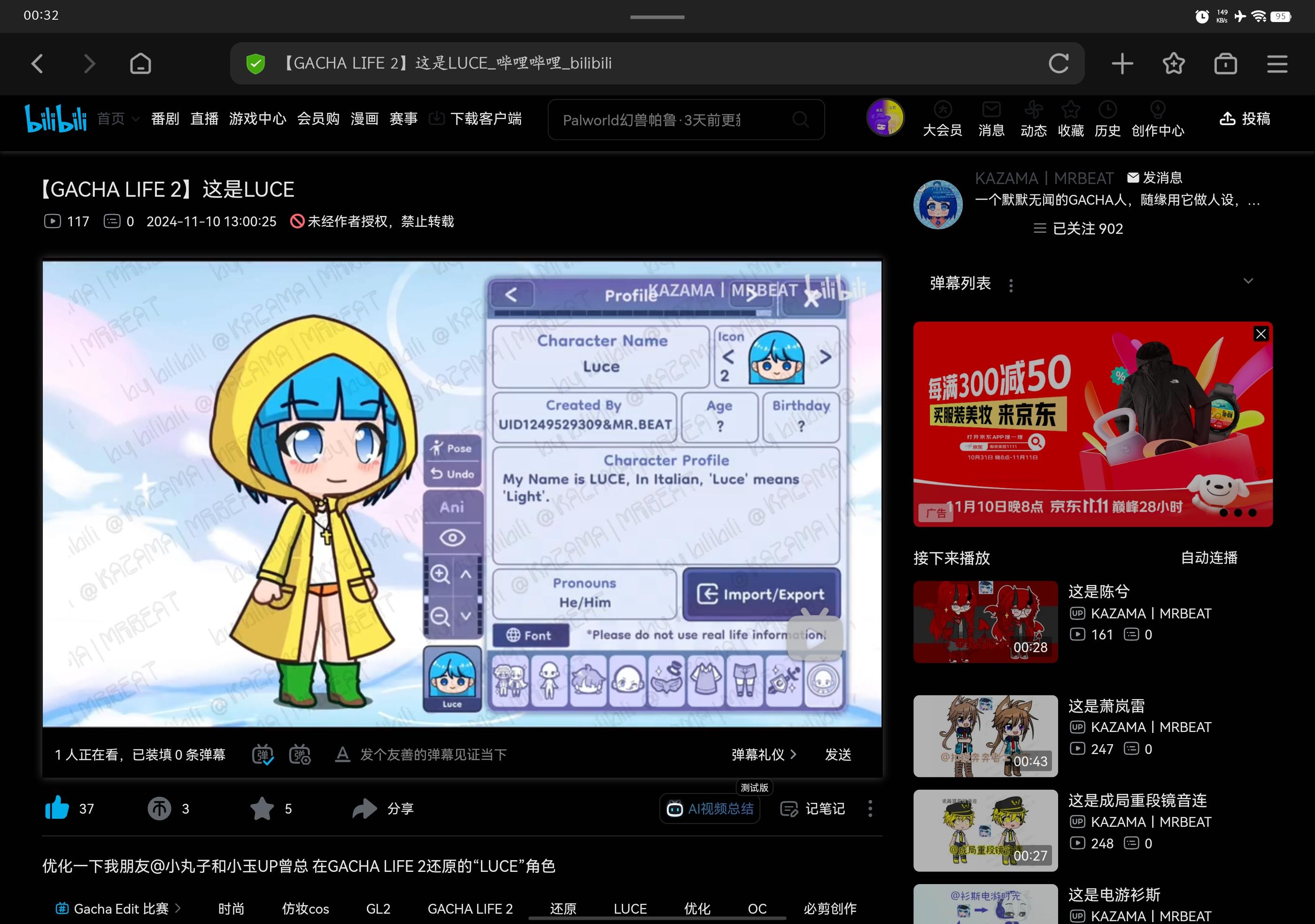Click the bilibili logo
The image size is (1315, 924).
55,118
